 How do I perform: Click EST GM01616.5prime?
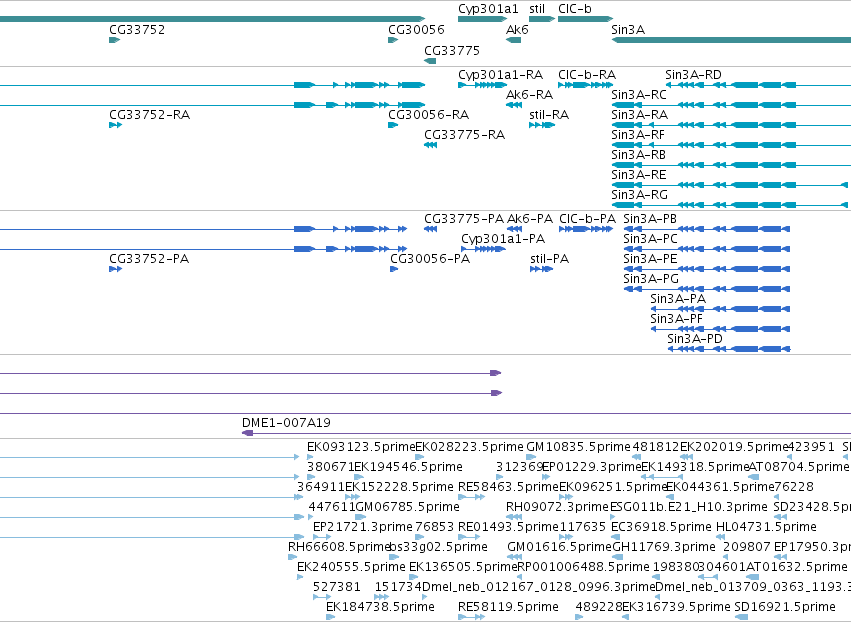point(559,547)
